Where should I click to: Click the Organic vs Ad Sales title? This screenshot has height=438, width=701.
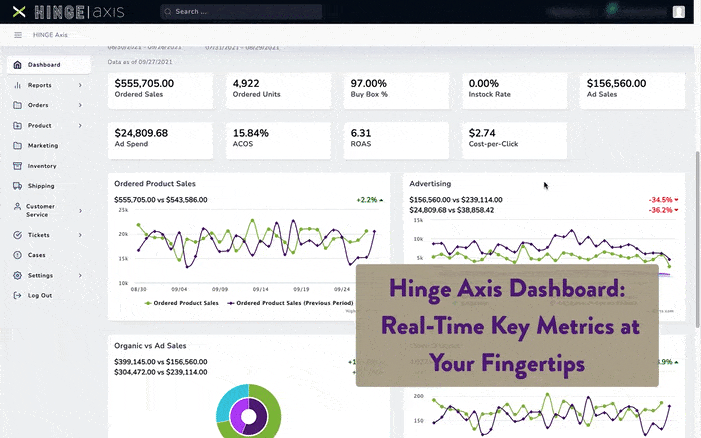click(x=150, y=345)
